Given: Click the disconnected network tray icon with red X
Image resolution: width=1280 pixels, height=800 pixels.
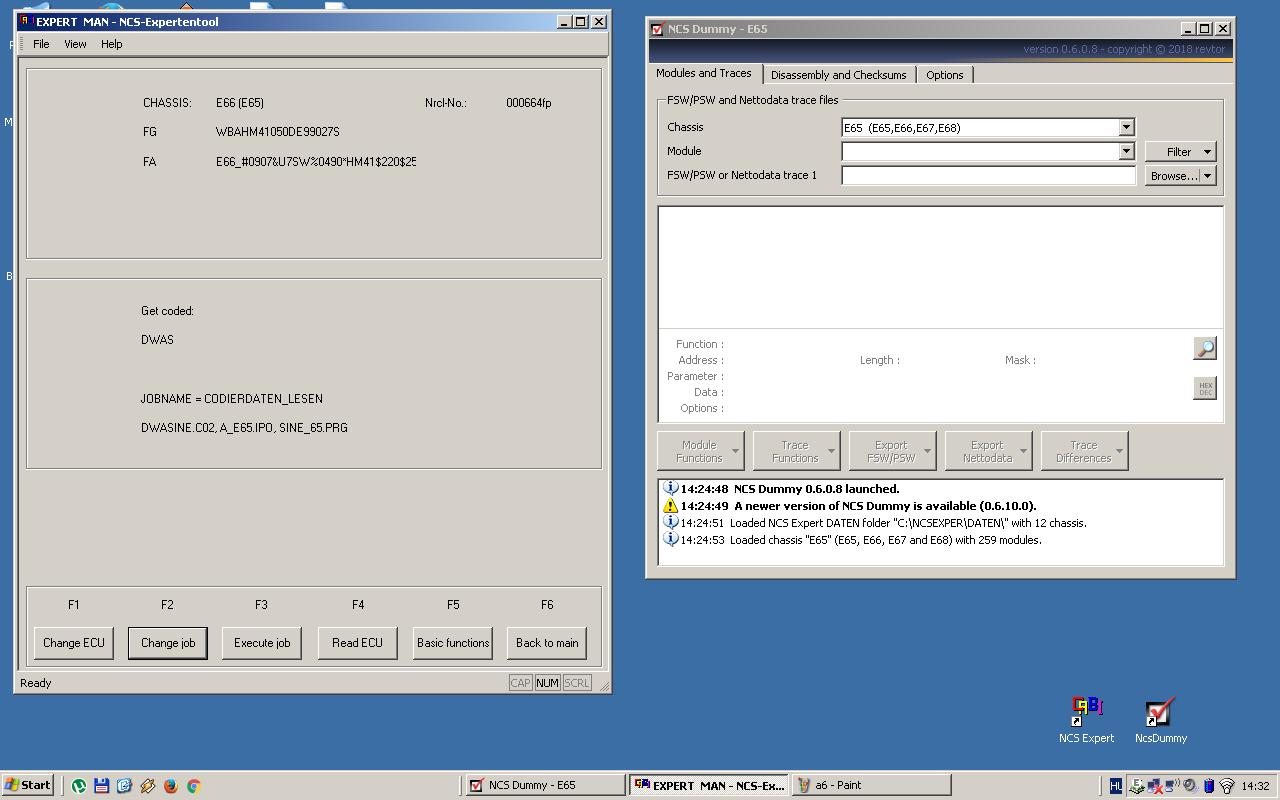Looking at the screenshot, I should click(1156, 786).
